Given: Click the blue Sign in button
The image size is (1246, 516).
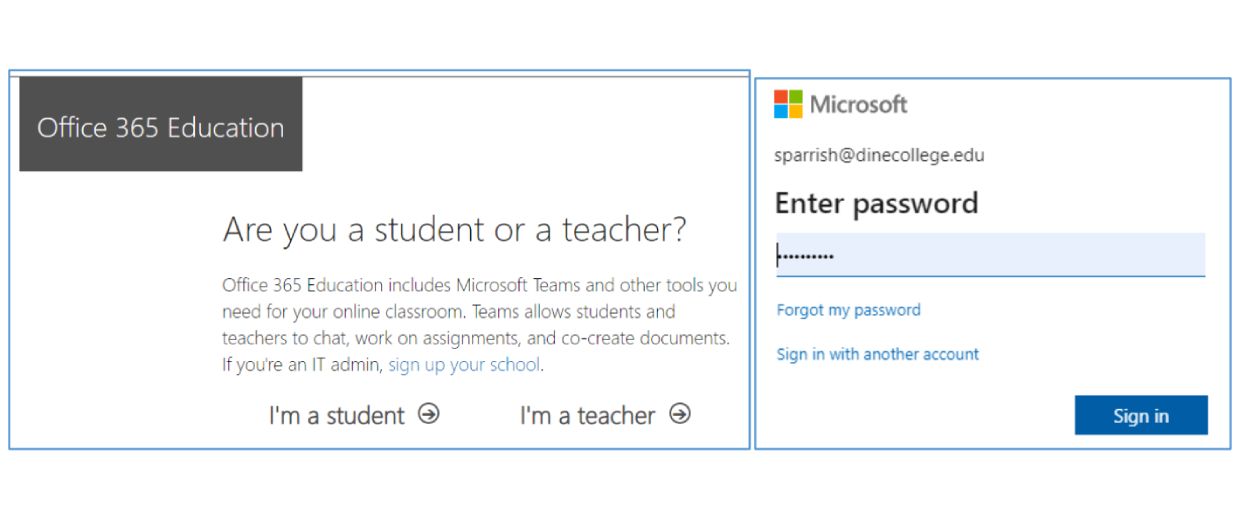Looking at the screenshot, I should pos(1141,416).
